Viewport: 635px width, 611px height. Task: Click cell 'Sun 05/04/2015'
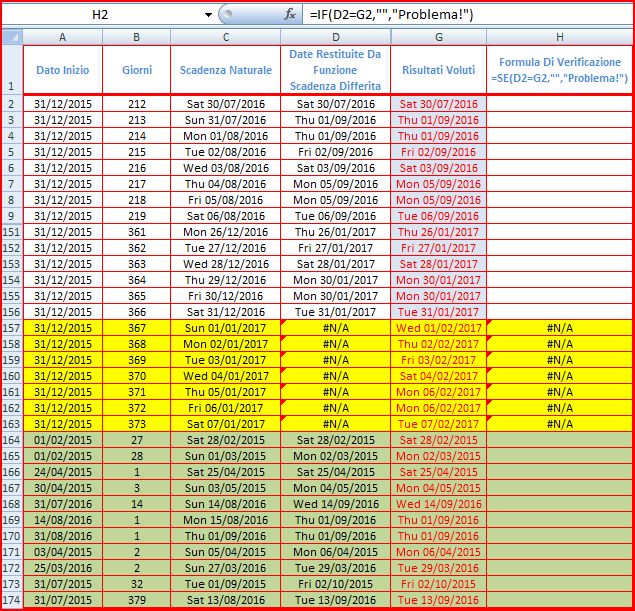(x=226, y=551)
